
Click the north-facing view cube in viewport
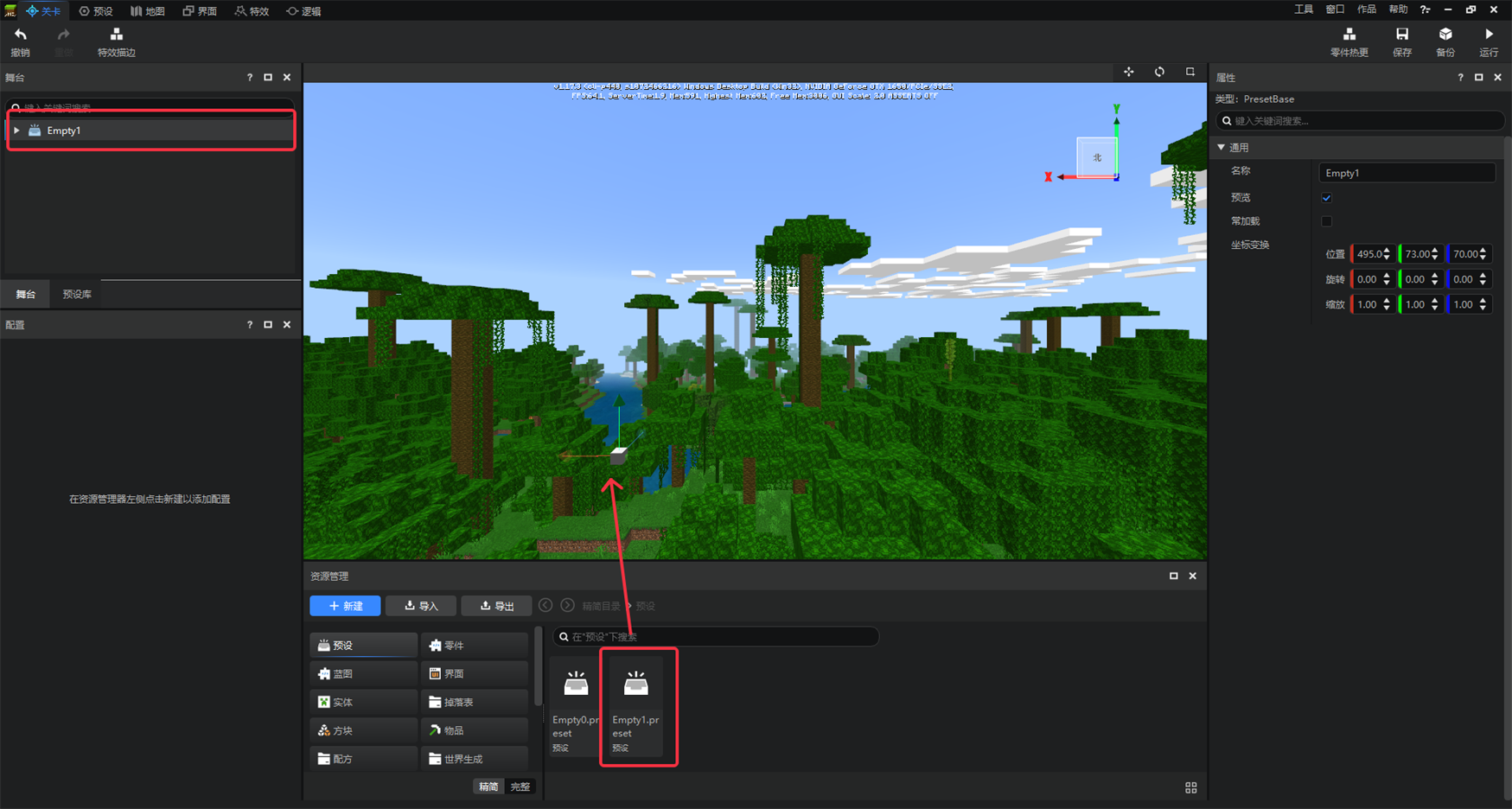coord(1096,157)
